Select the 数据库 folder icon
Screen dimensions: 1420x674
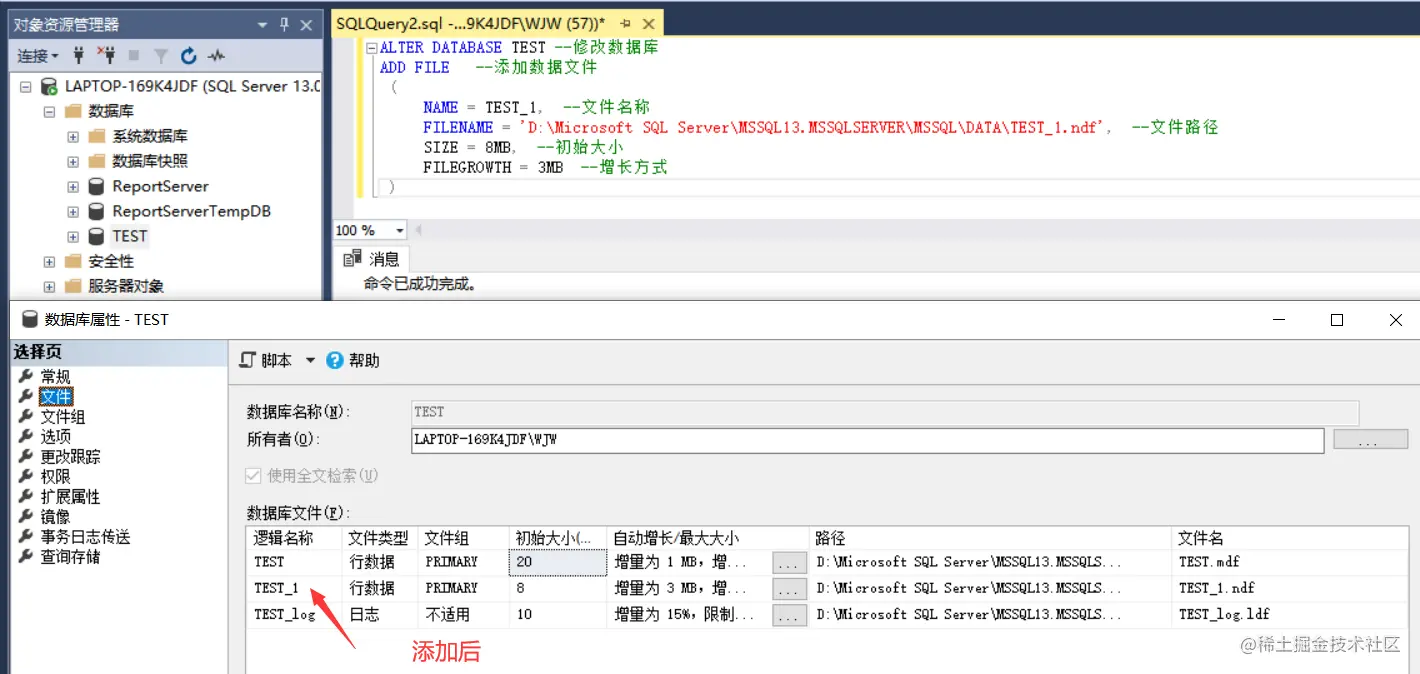pos(72,112)
